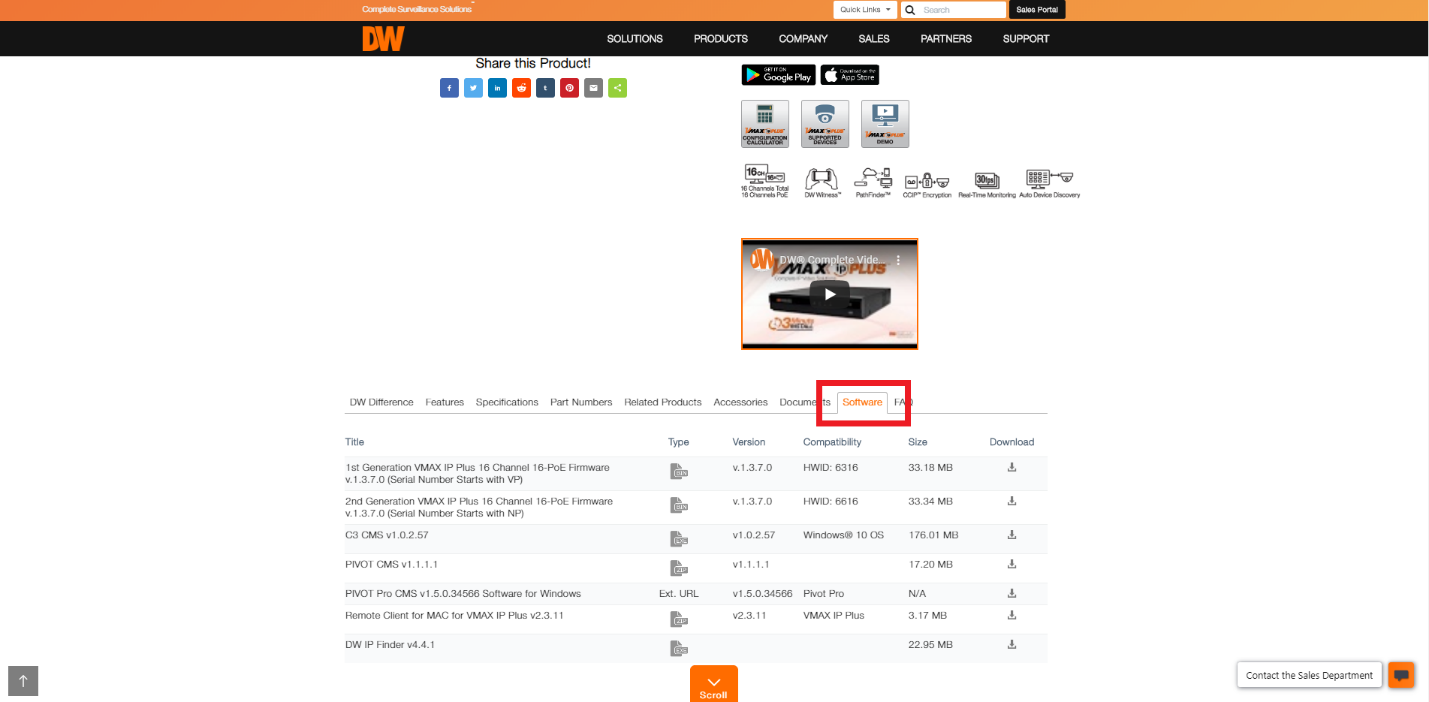
Task: Download Remote Client for MAC
Action: 1012,615
